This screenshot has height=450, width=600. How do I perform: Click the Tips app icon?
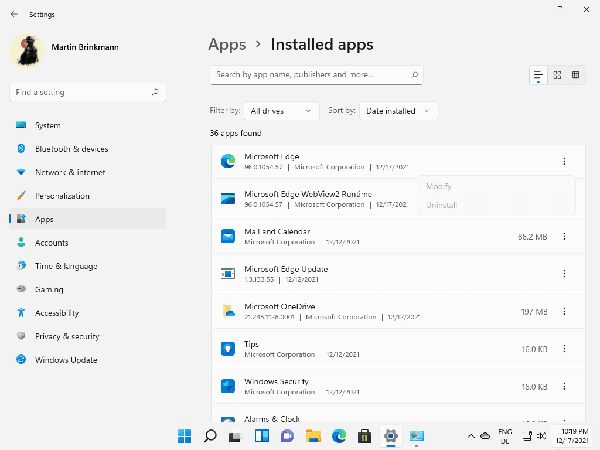pyautogui.click(x=228, y=349)
